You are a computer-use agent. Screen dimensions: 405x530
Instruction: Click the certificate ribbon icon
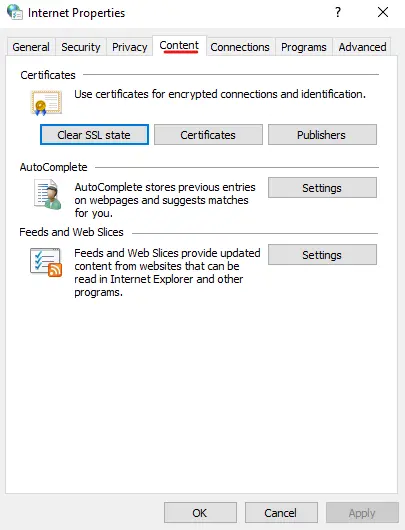click(47, 103)
